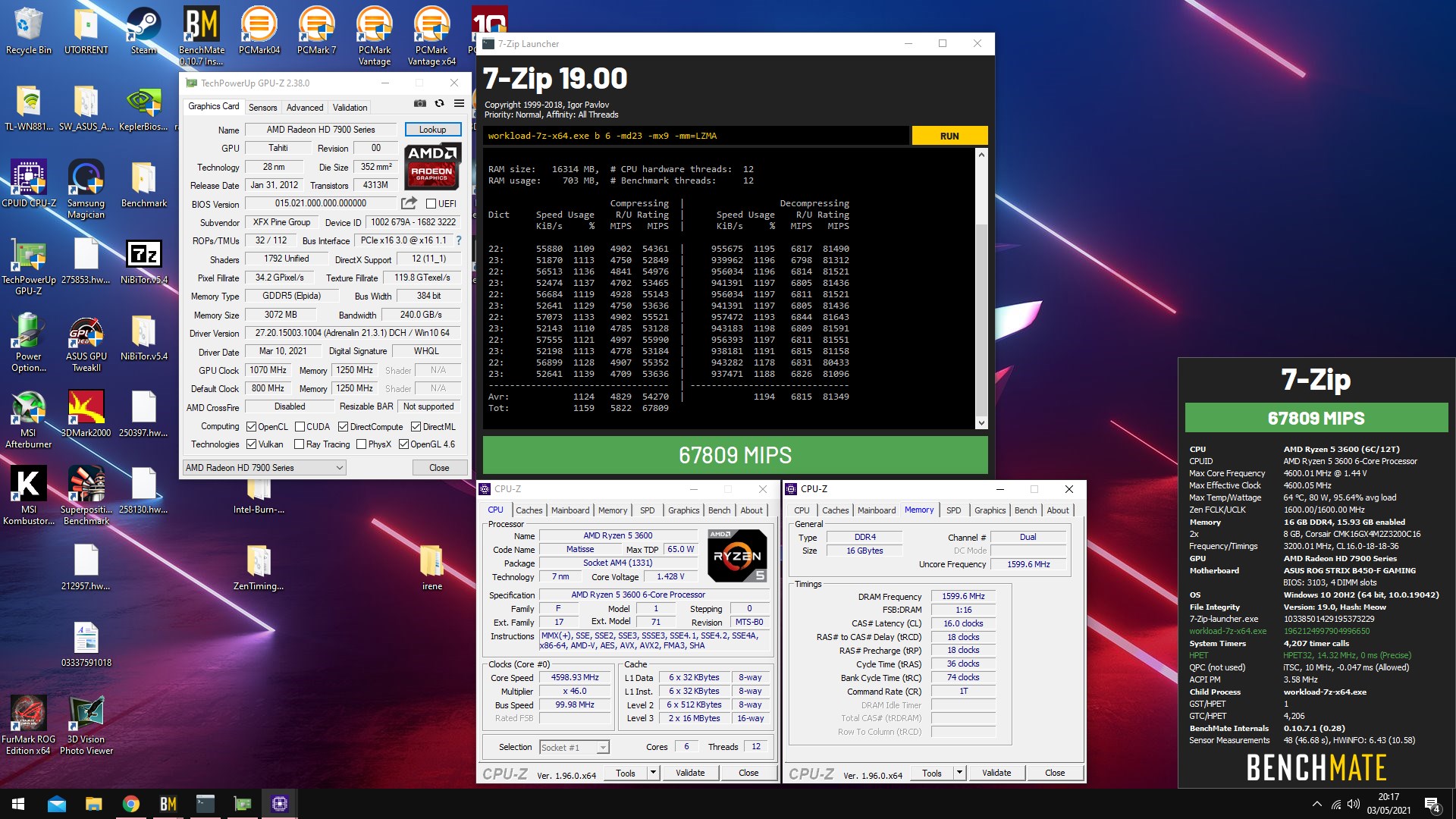This screenshot has height=819, width=1456.
Task: Open the Steam desktop shortcut
Action: (143, 30)
